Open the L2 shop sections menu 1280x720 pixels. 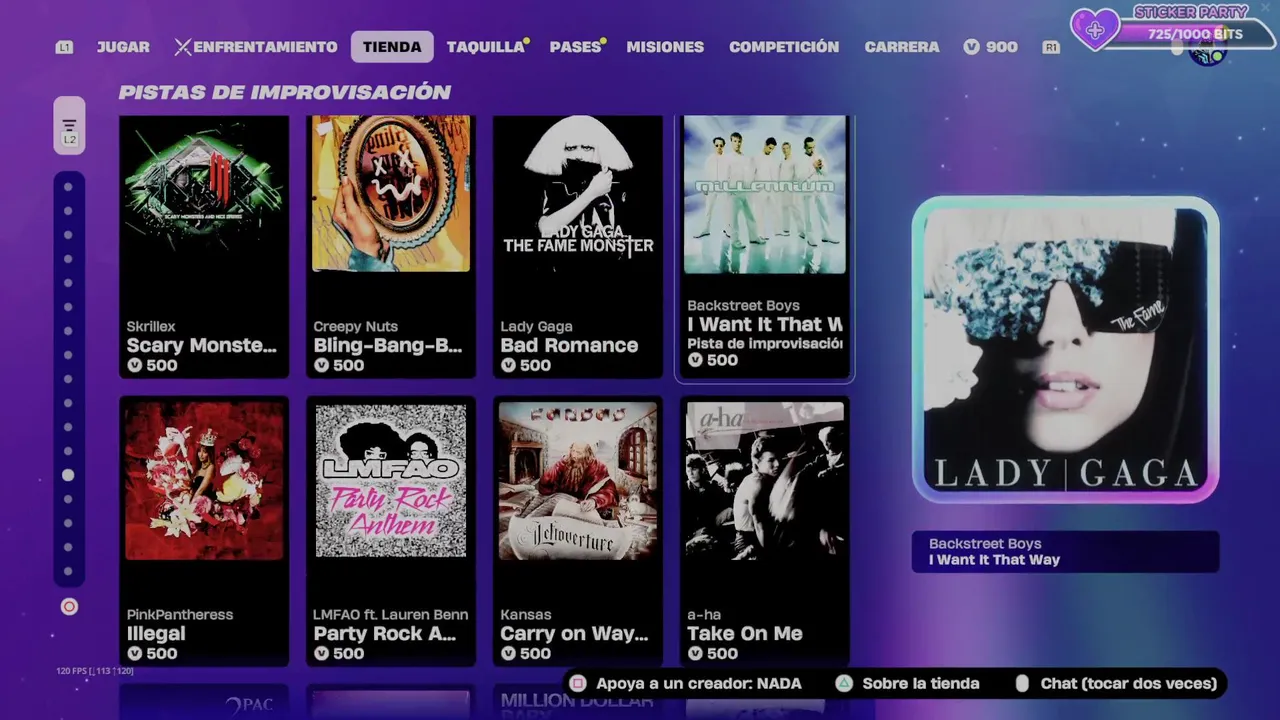tap(69, 126)
